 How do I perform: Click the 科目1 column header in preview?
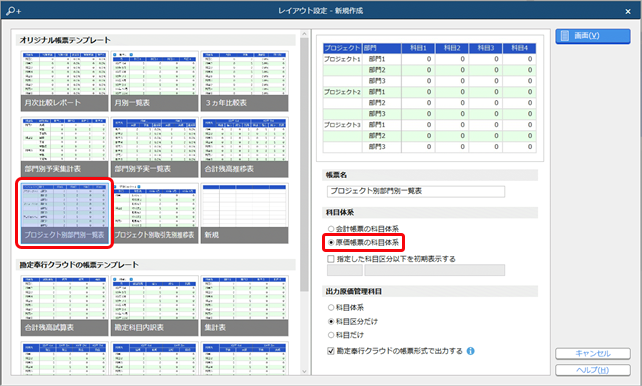tap(418, 48)
